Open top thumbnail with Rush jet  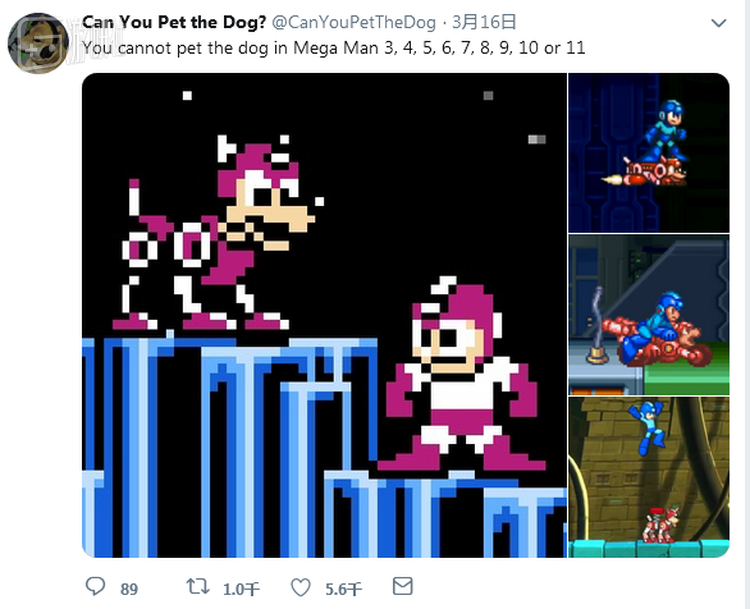649,153
